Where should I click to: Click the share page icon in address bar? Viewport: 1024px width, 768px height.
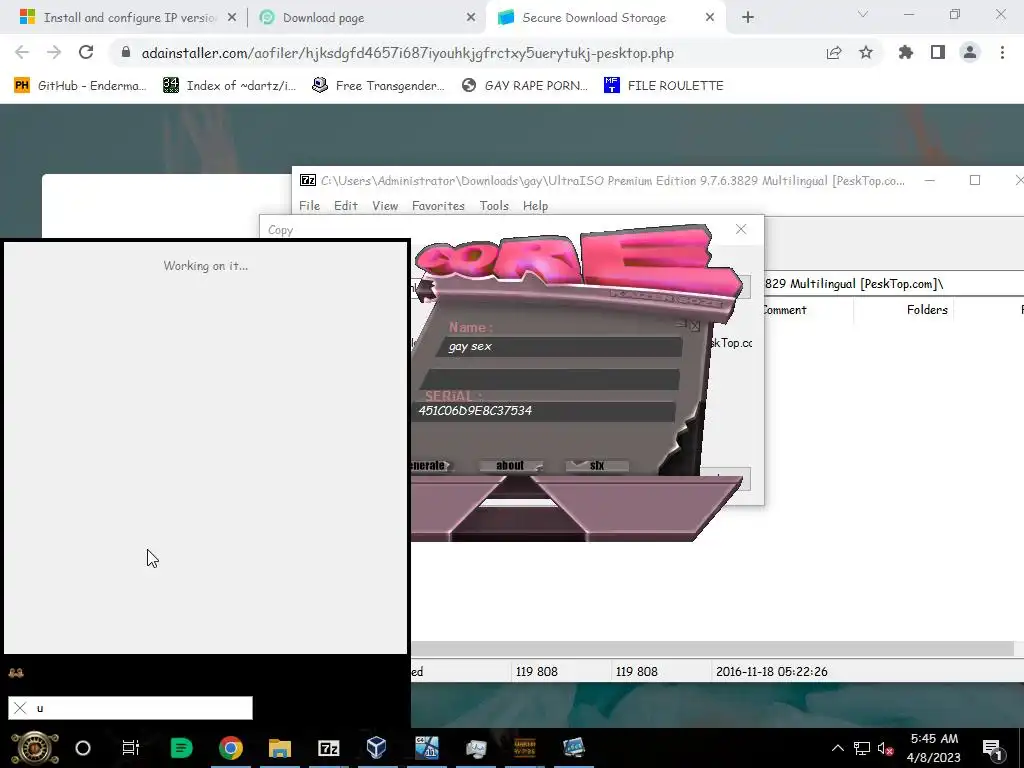(834, 53)
